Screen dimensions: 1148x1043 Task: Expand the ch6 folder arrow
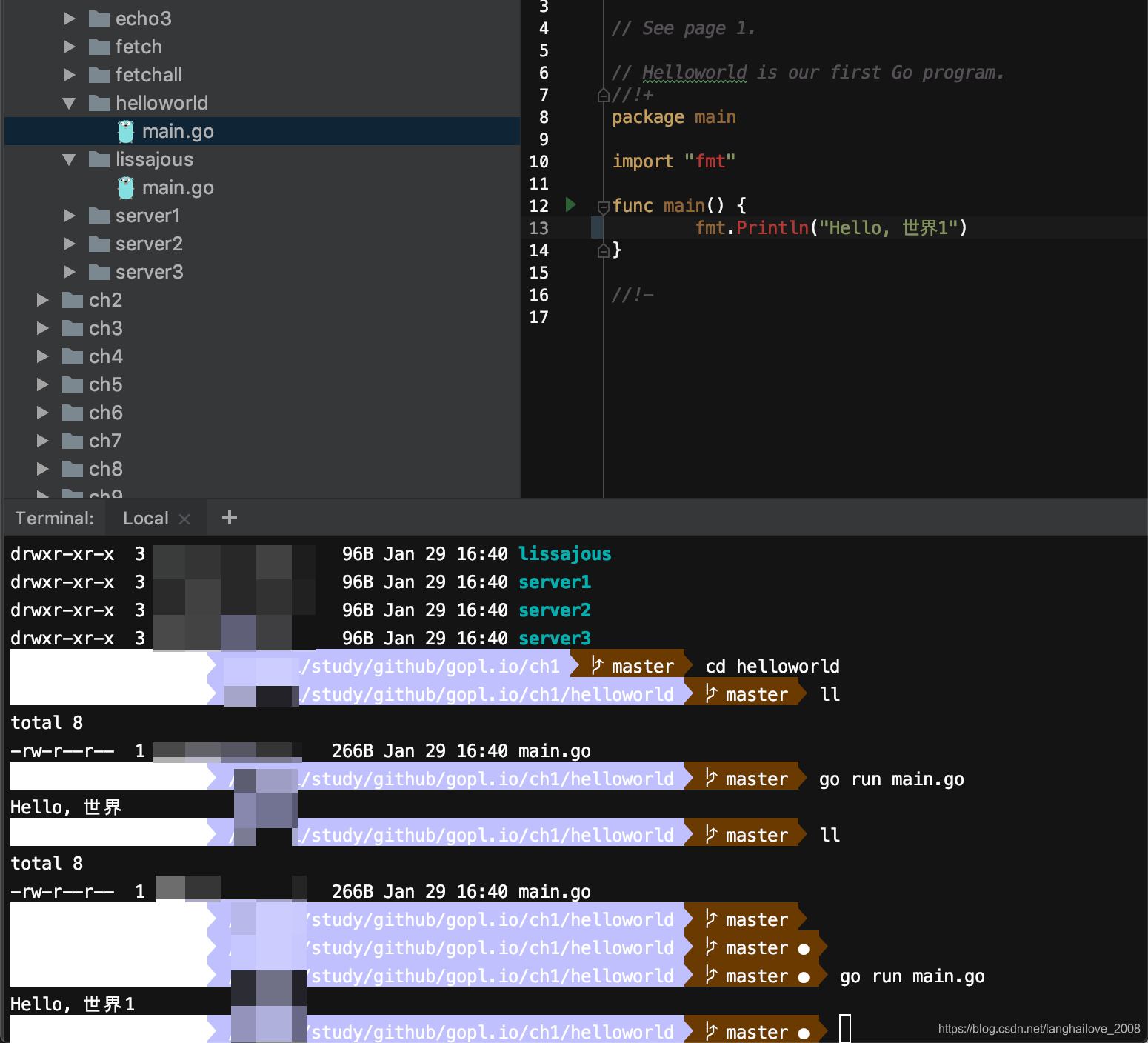pos(43,413)
